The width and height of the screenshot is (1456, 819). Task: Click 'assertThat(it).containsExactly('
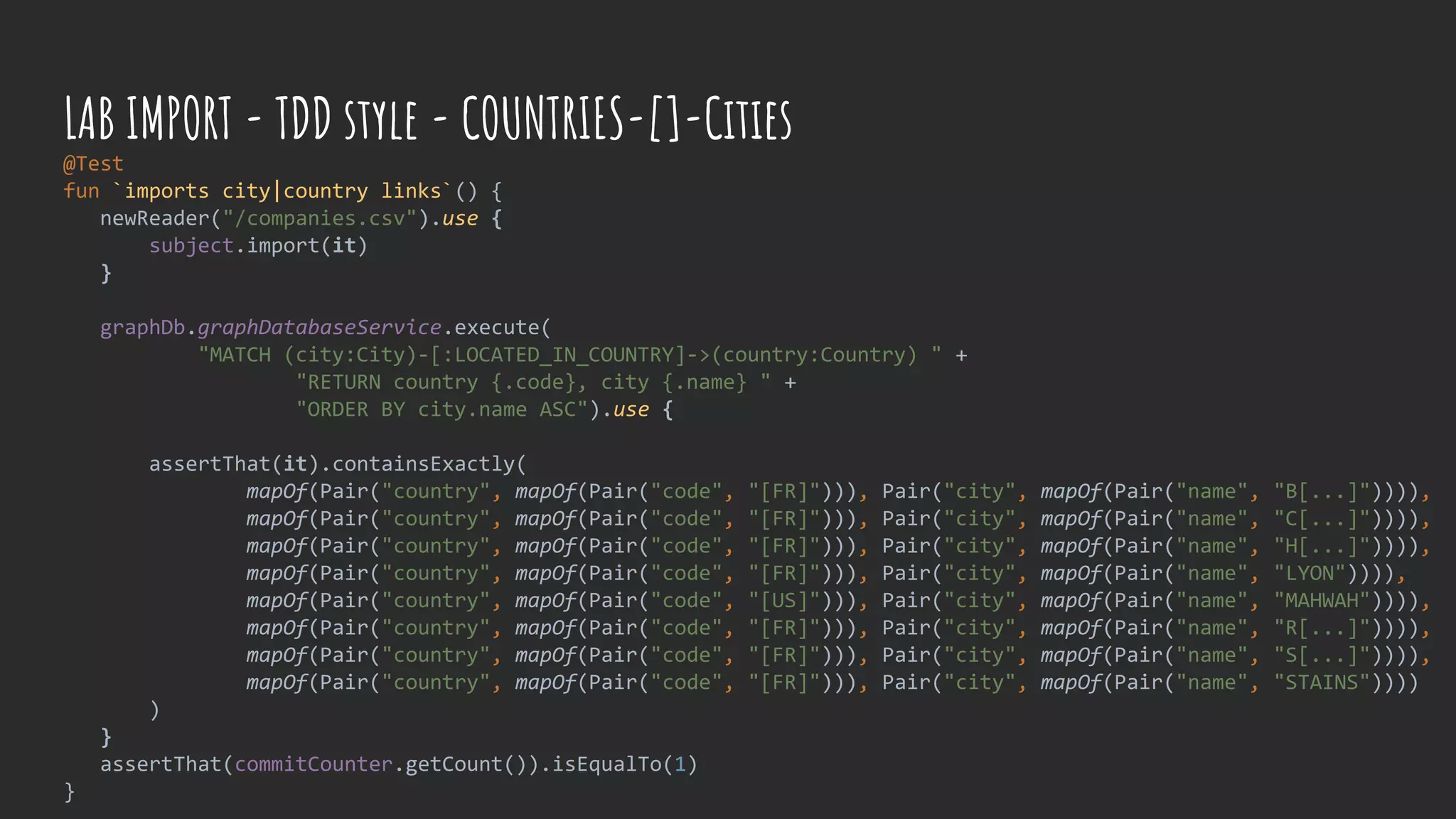click(x=338, y=464)
